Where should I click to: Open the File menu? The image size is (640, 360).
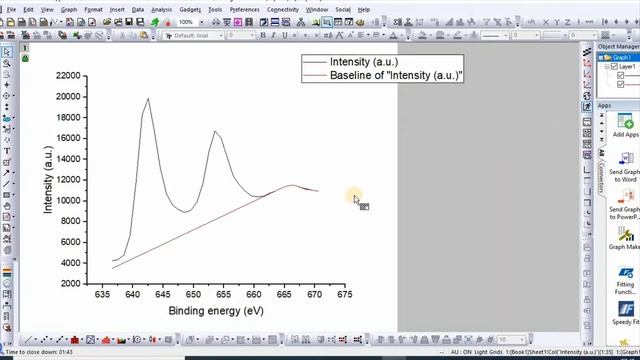(11, 9)
